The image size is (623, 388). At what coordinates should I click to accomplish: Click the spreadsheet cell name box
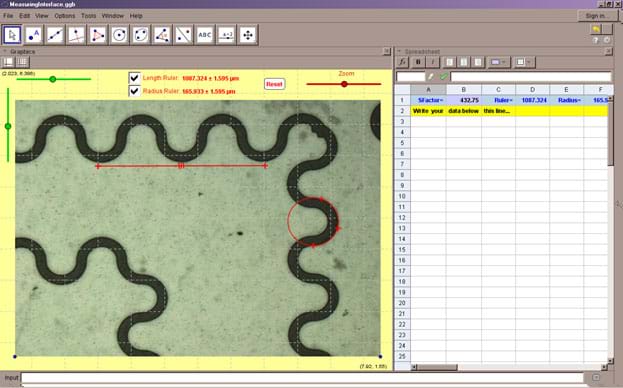pos(411,76)
